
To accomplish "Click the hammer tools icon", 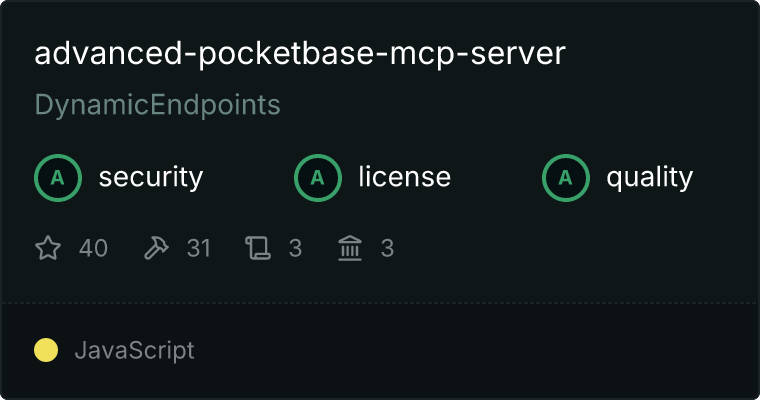I will [156, 248].
